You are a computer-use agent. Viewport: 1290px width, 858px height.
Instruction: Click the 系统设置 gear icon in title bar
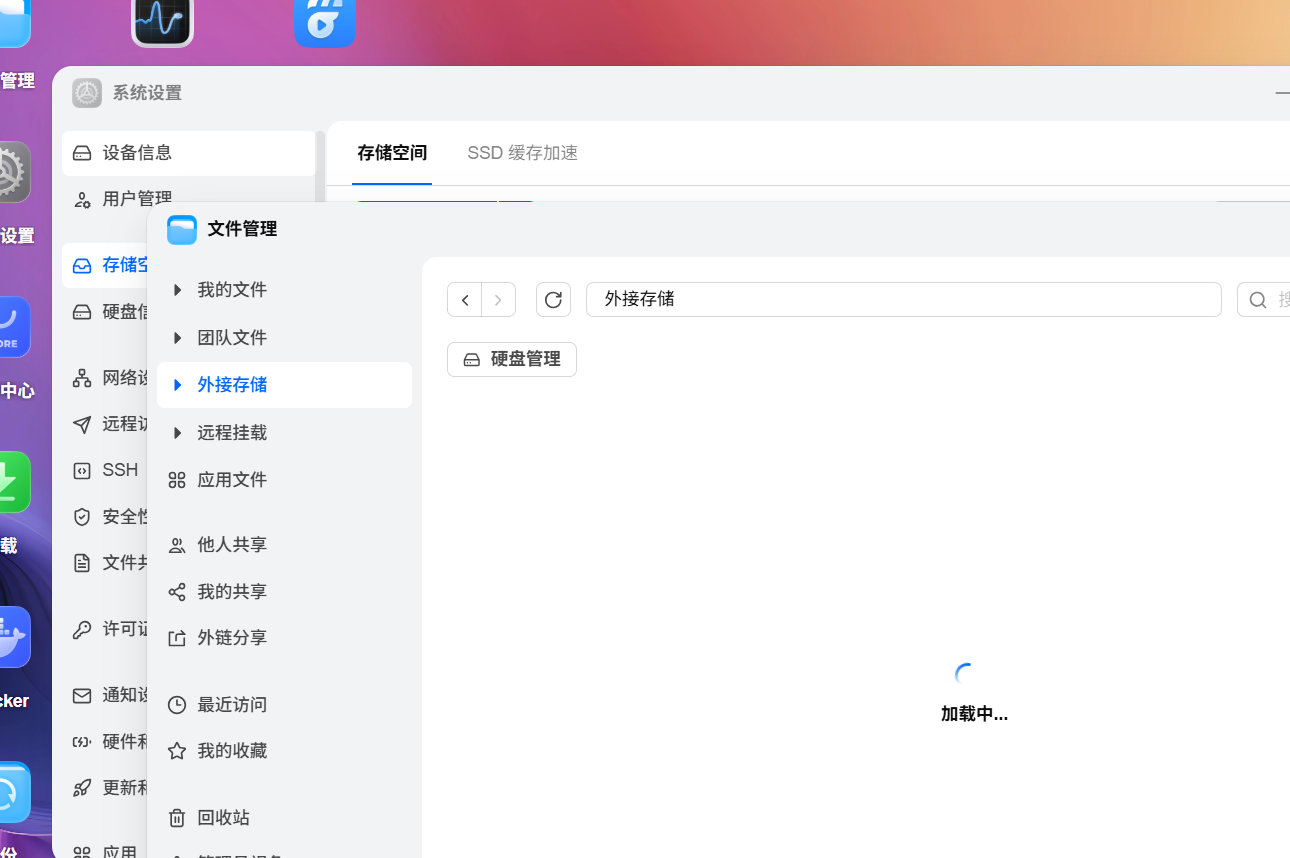[87, 93]
